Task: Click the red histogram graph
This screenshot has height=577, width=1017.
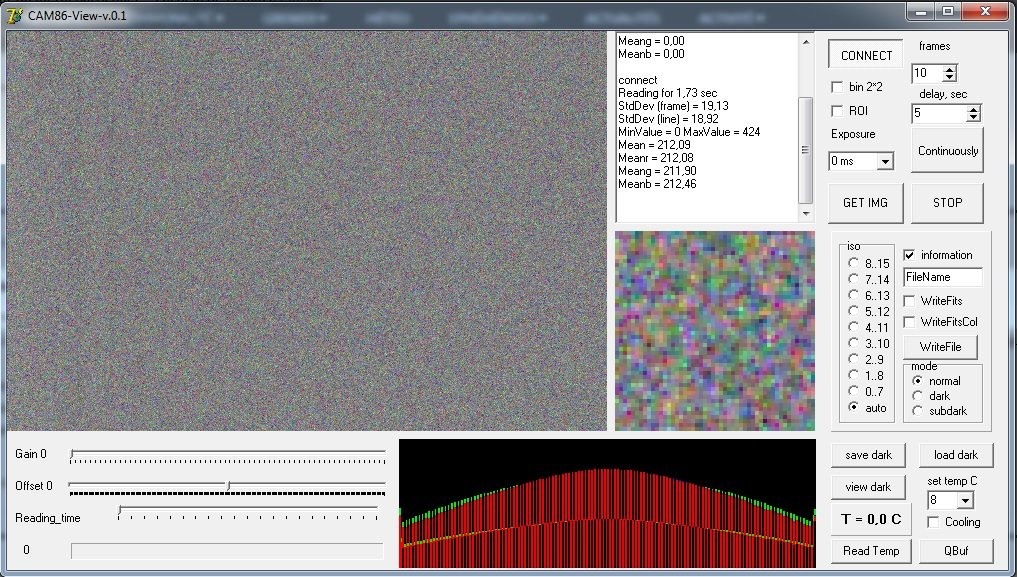Action: (607, 504)
